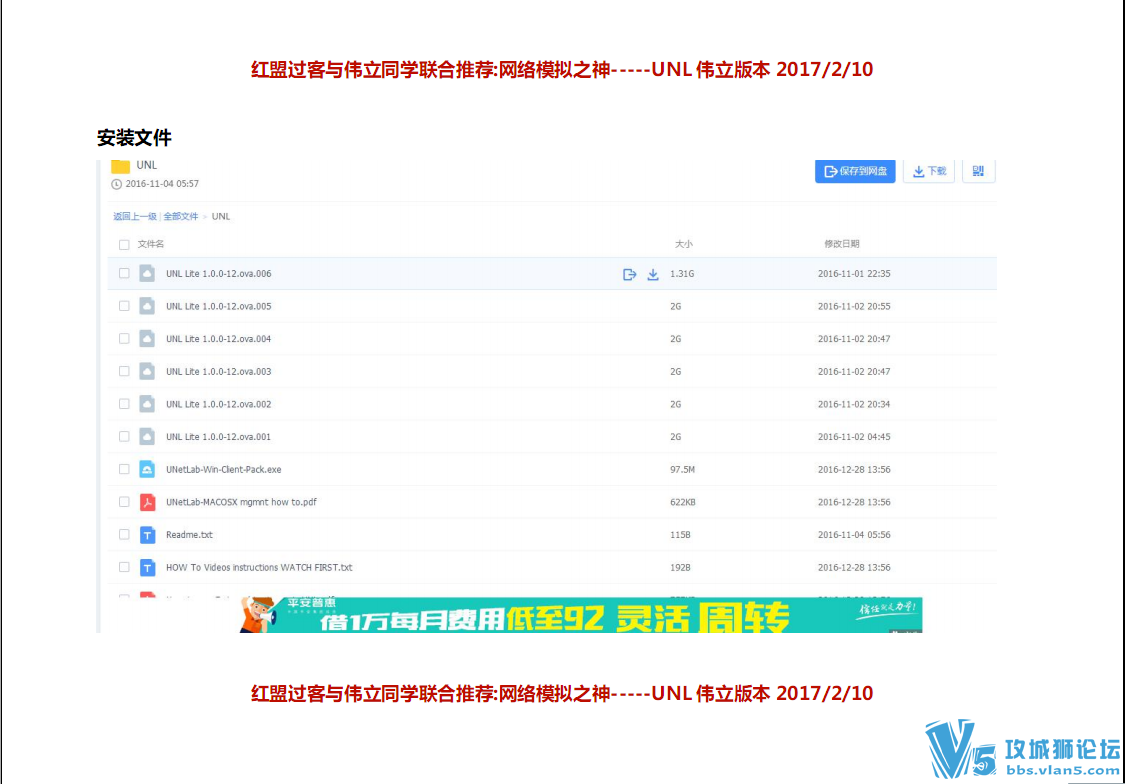Open HOW To Videos instructions WATCH FIRST.txt
Viewport: 1125px width, 784px height.
point(259,567)
